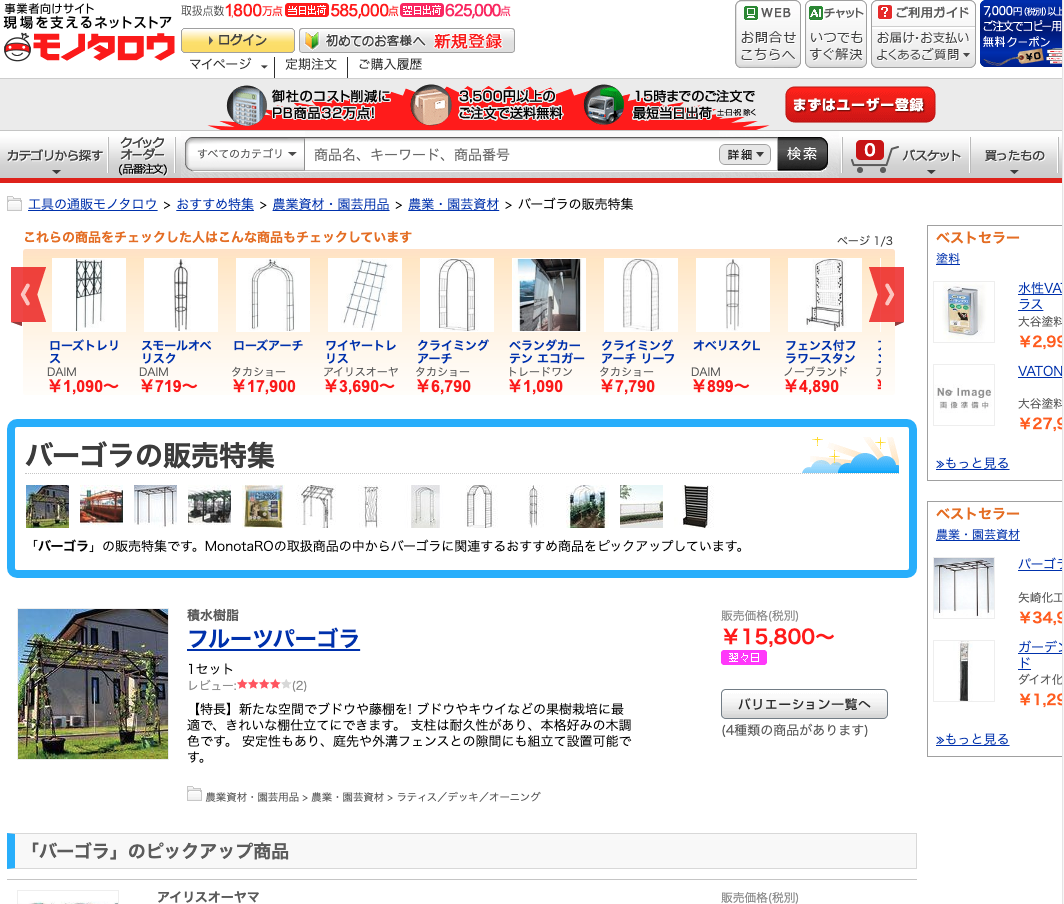The image size is (1064, 904).
Task: Click おすすめ特集 breadcrumb link
Action: coord(215,204)
